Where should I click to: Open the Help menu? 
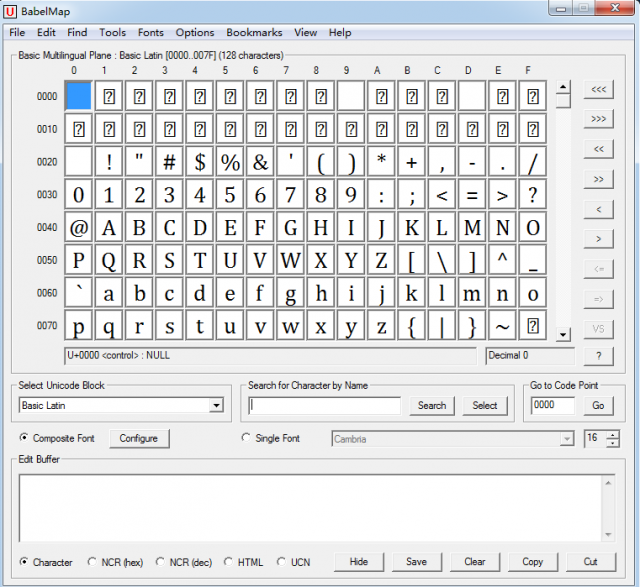(340, 33)
